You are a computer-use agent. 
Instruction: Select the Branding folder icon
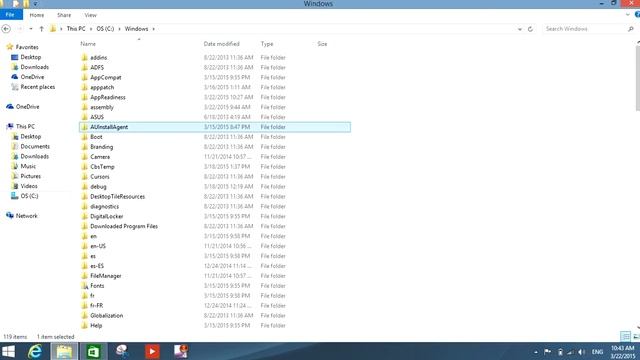point(84,147)
